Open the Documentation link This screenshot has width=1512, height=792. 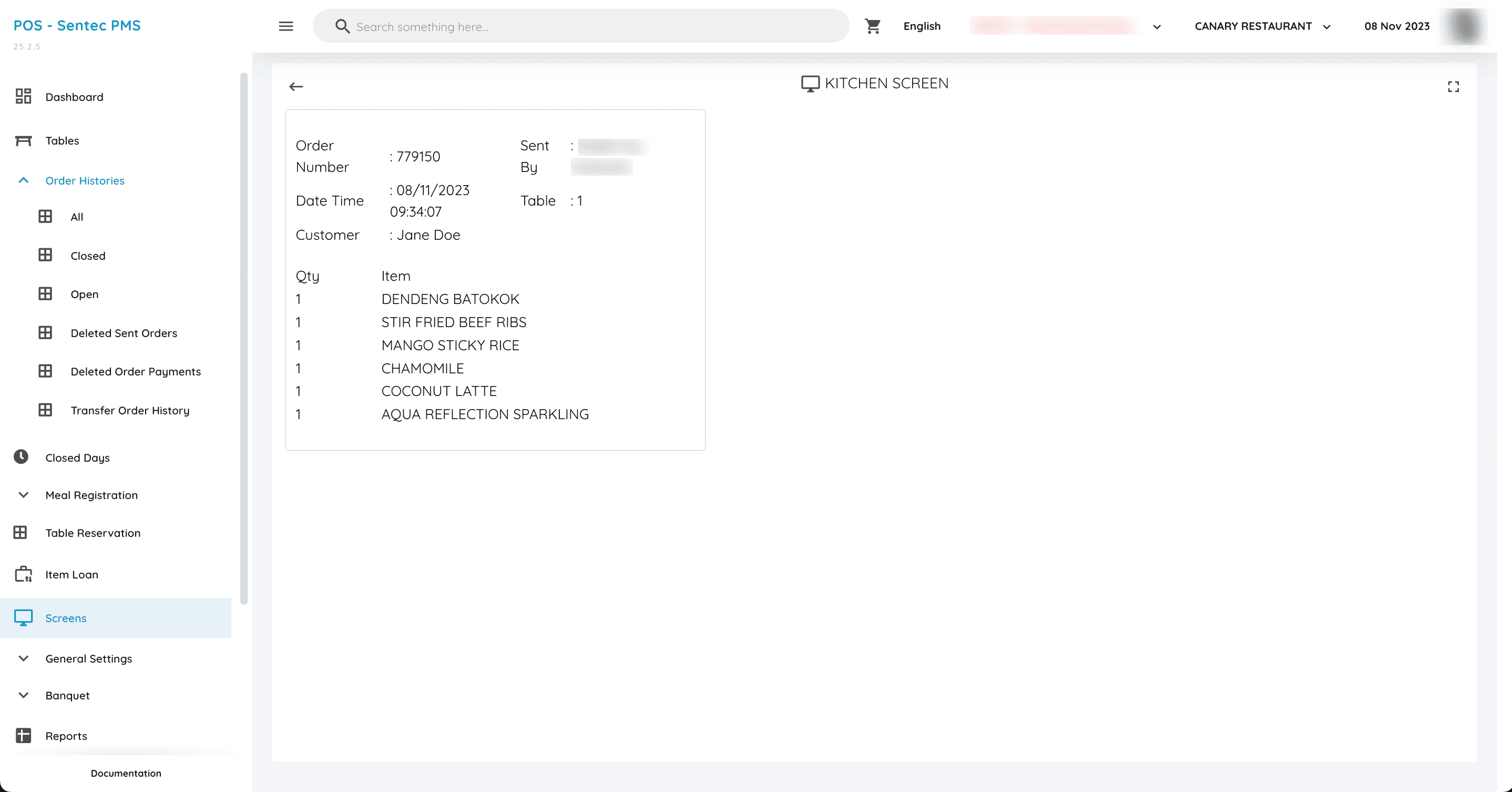click(126, 773)
